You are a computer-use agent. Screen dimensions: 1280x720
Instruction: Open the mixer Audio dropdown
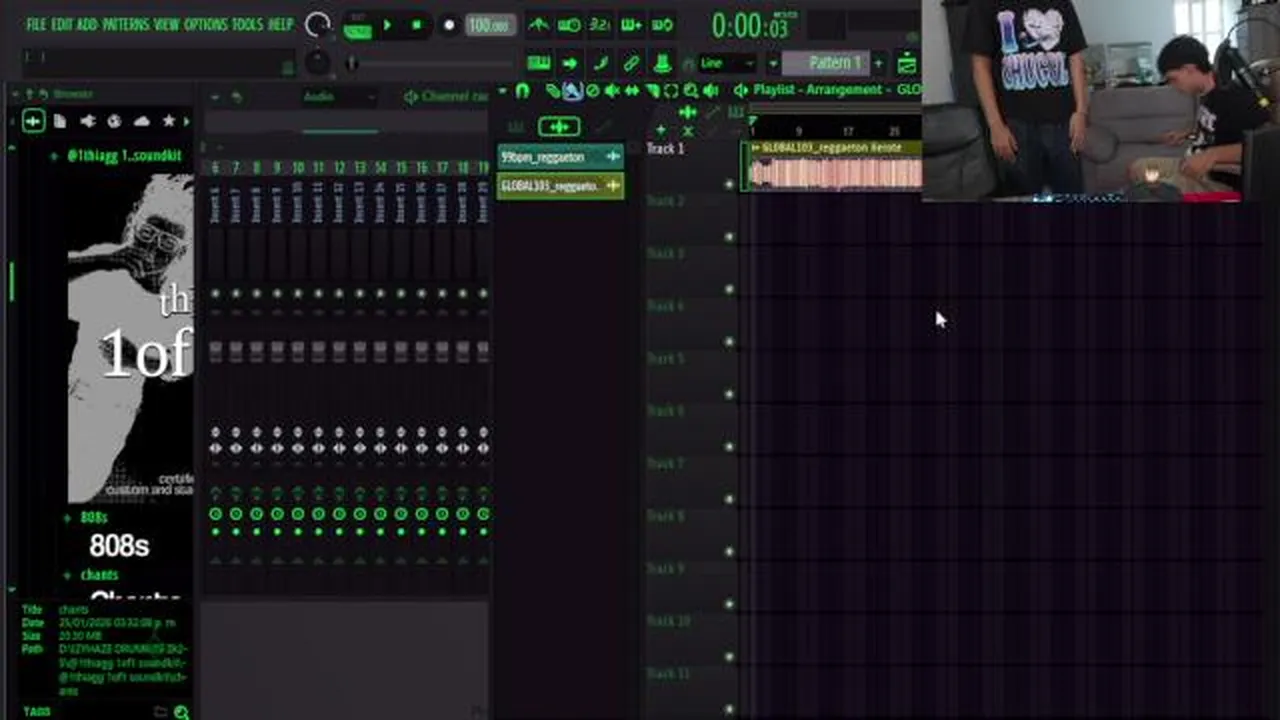tap(339, 97)
